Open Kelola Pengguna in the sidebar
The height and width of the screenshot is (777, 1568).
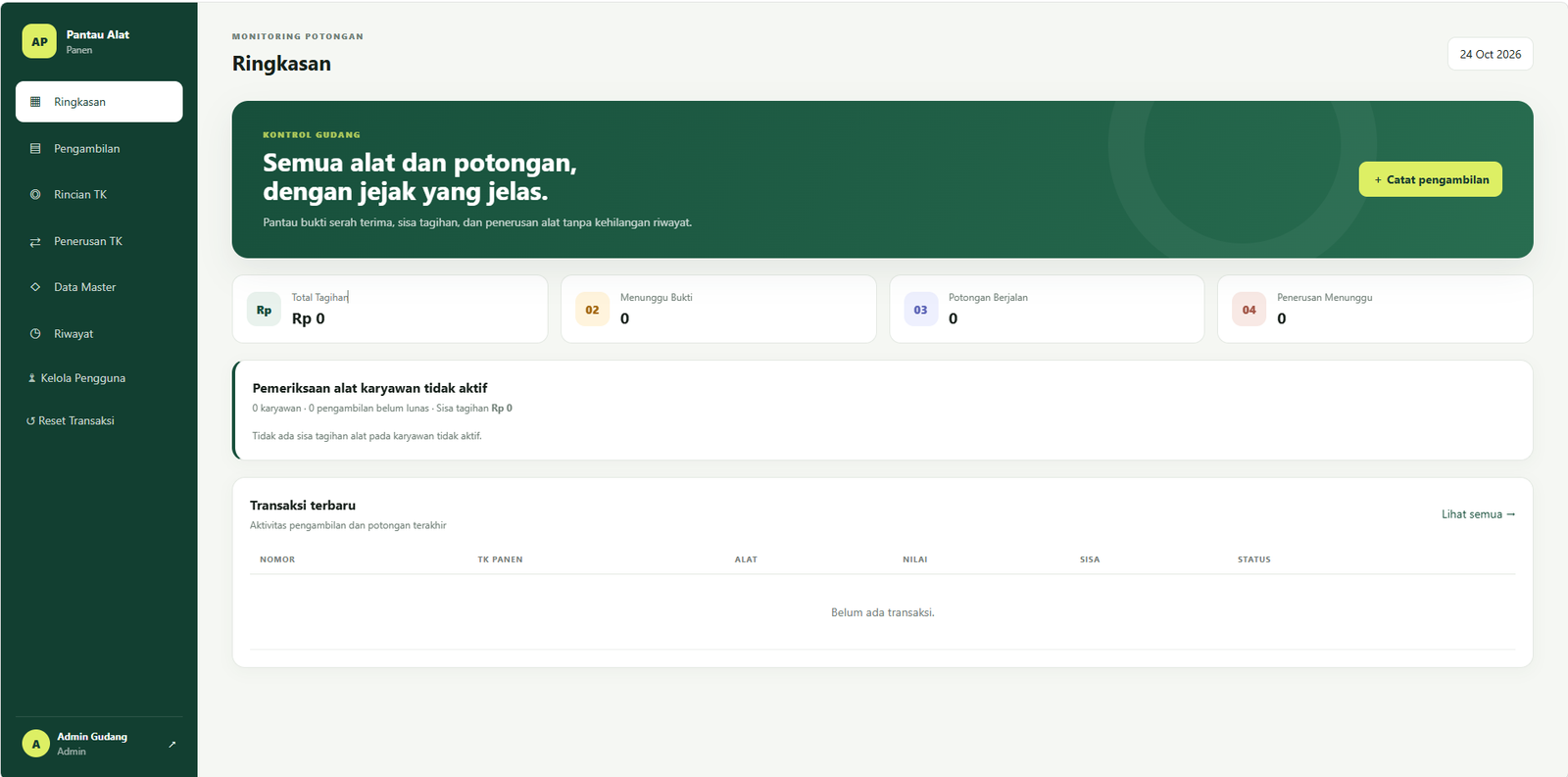pos(99,378)
